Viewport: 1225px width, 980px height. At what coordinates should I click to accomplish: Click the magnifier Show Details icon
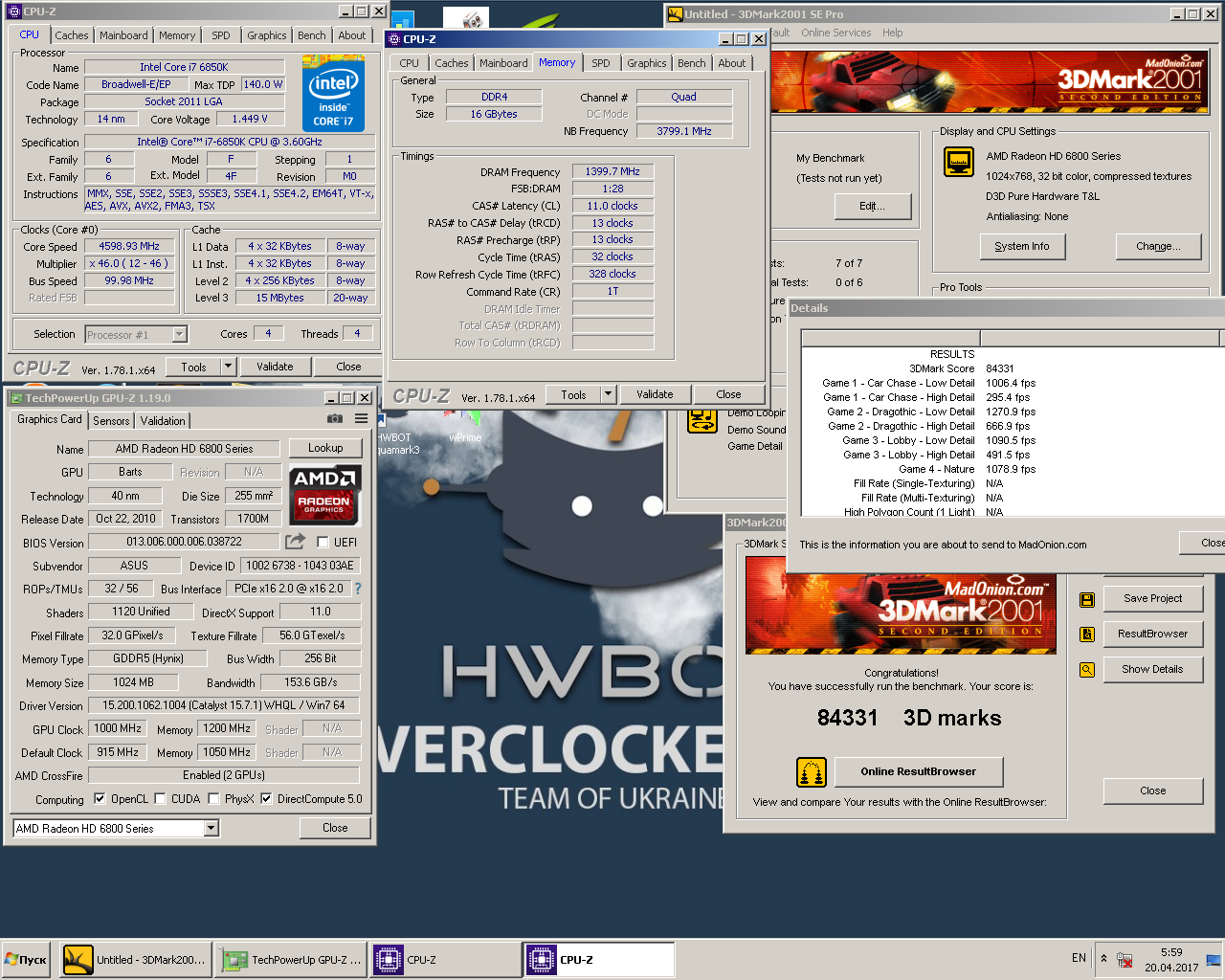[x=1087, y=670]
